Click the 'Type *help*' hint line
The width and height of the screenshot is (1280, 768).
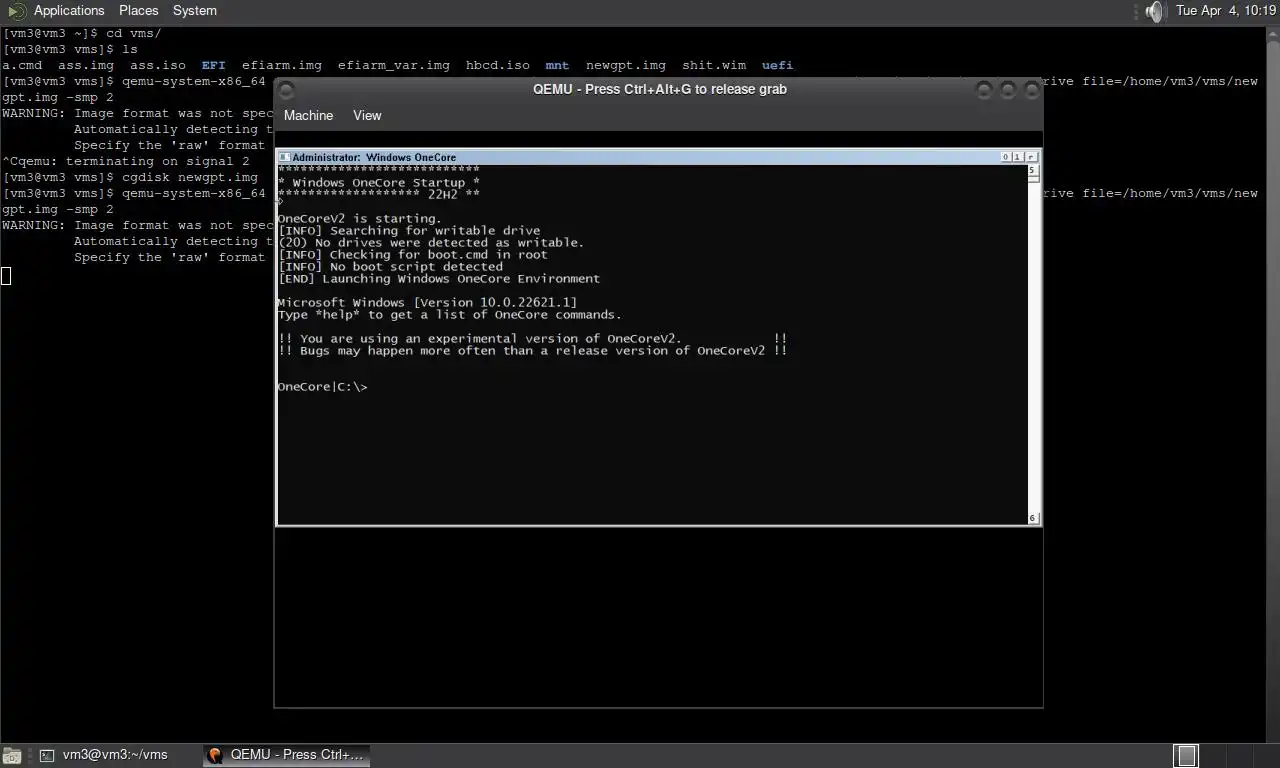click(x=449, y=315)
